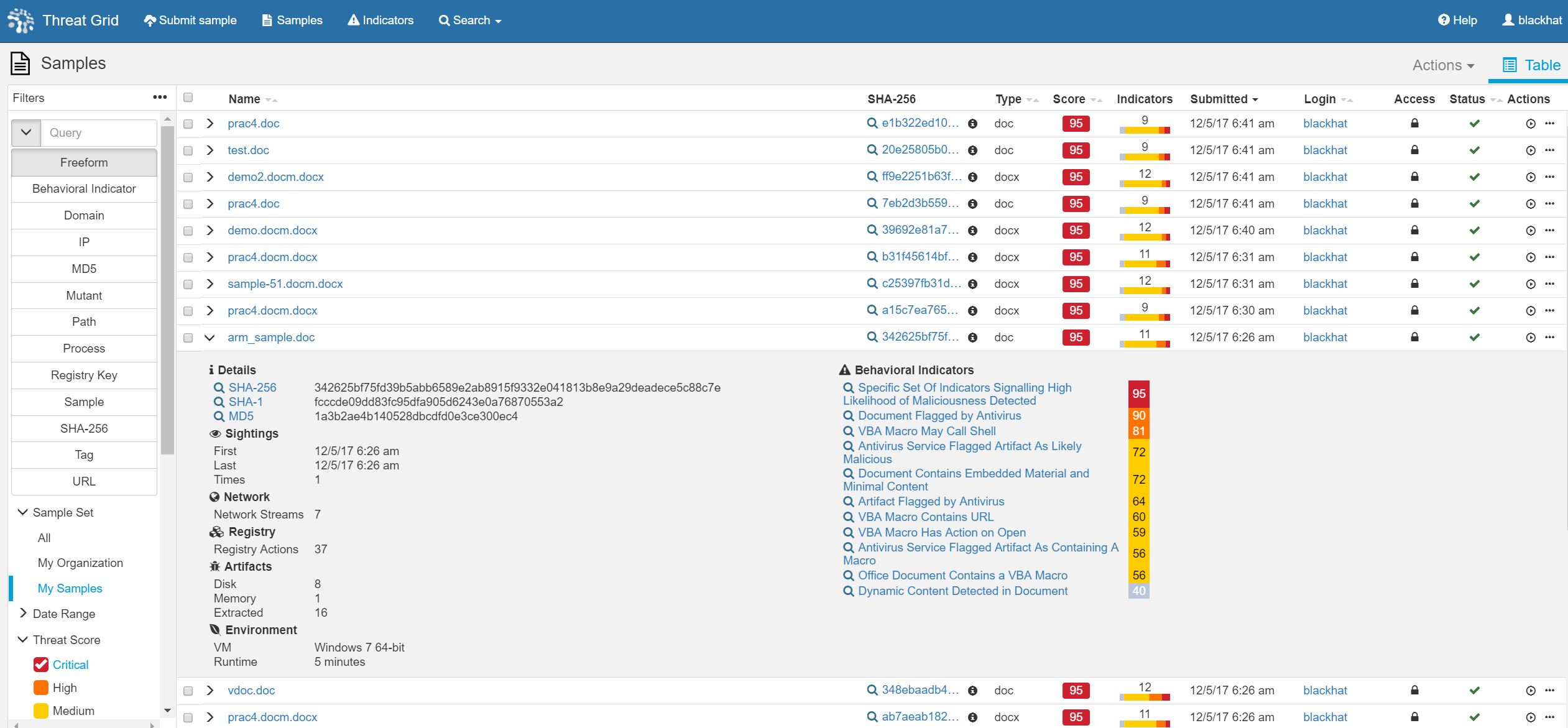
Task: Open the Filters panel three-dot menu
Action: coord(160,98)
